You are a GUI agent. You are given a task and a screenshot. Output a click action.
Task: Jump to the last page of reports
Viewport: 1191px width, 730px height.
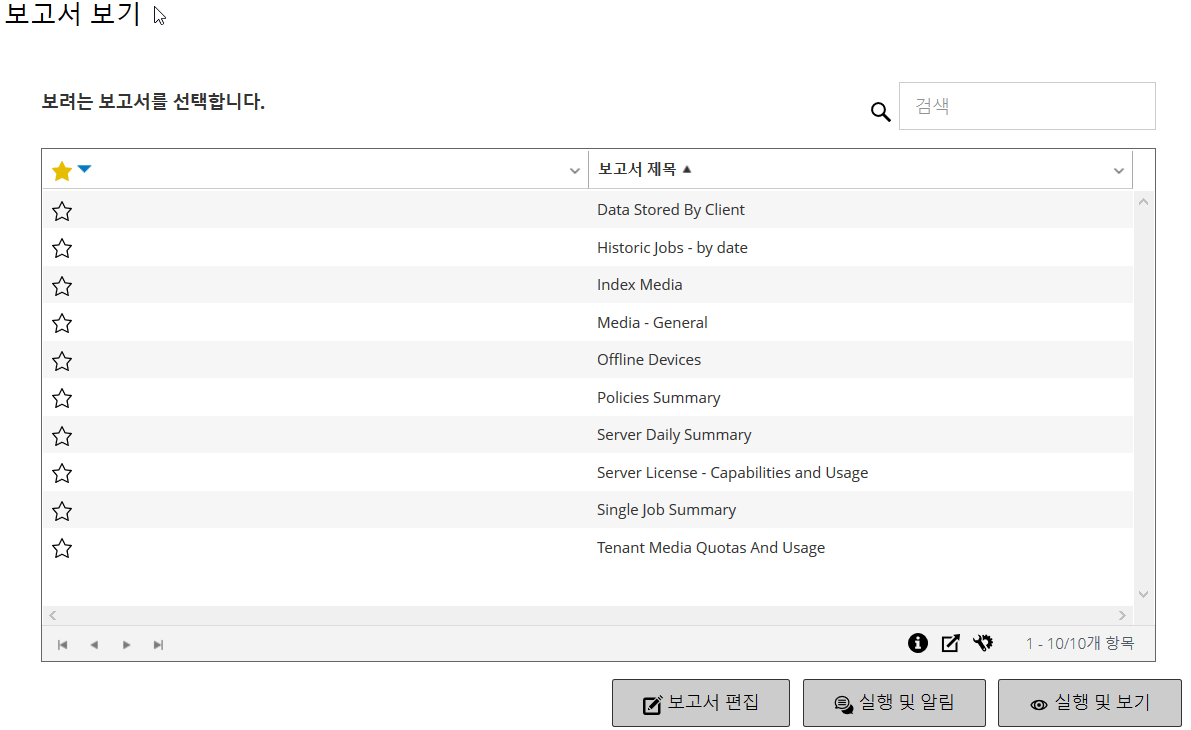[158, 645]
